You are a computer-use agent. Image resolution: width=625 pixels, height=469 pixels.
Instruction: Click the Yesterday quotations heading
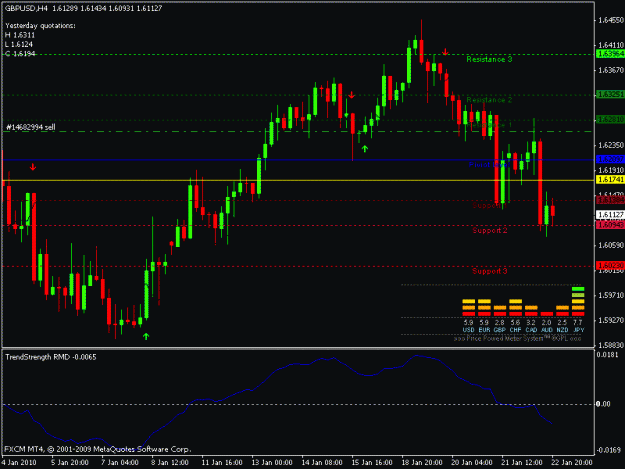40,26
